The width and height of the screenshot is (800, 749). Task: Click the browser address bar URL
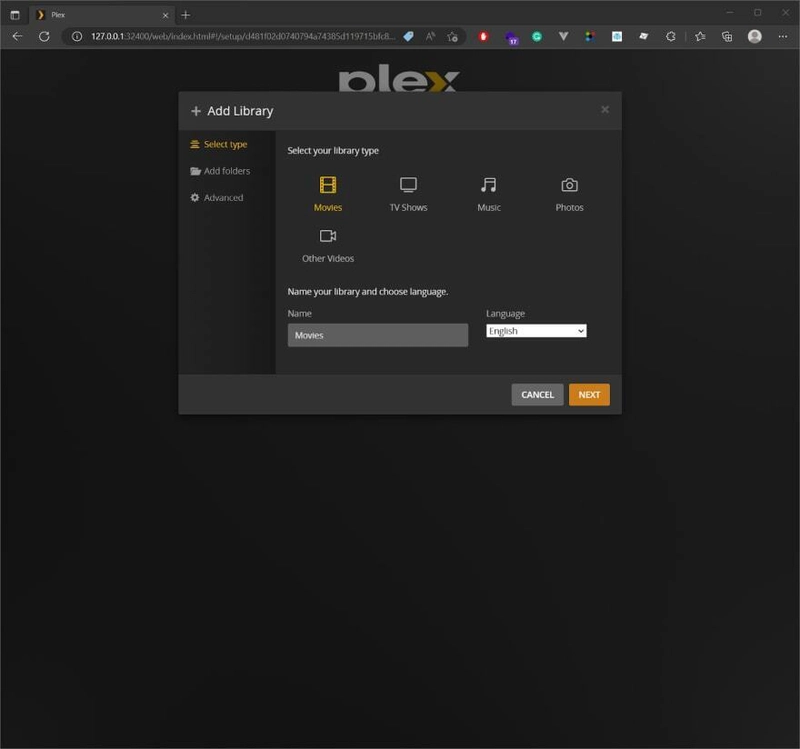point(243,36)
